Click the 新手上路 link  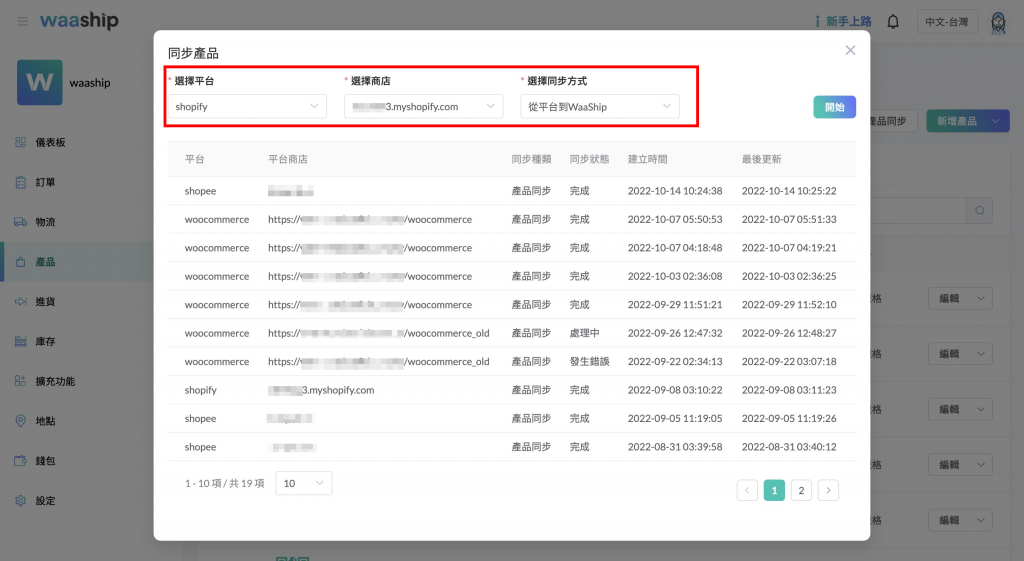844,21
